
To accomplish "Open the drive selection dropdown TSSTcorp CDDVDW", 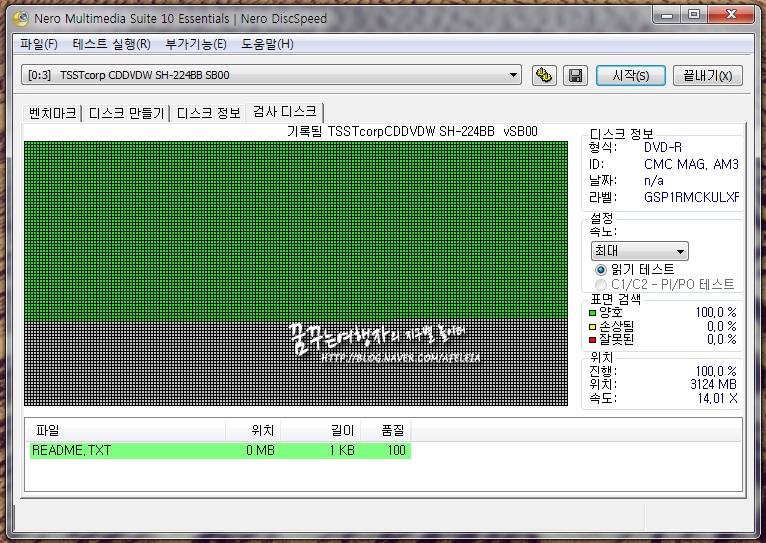I will tap(271, 75).
